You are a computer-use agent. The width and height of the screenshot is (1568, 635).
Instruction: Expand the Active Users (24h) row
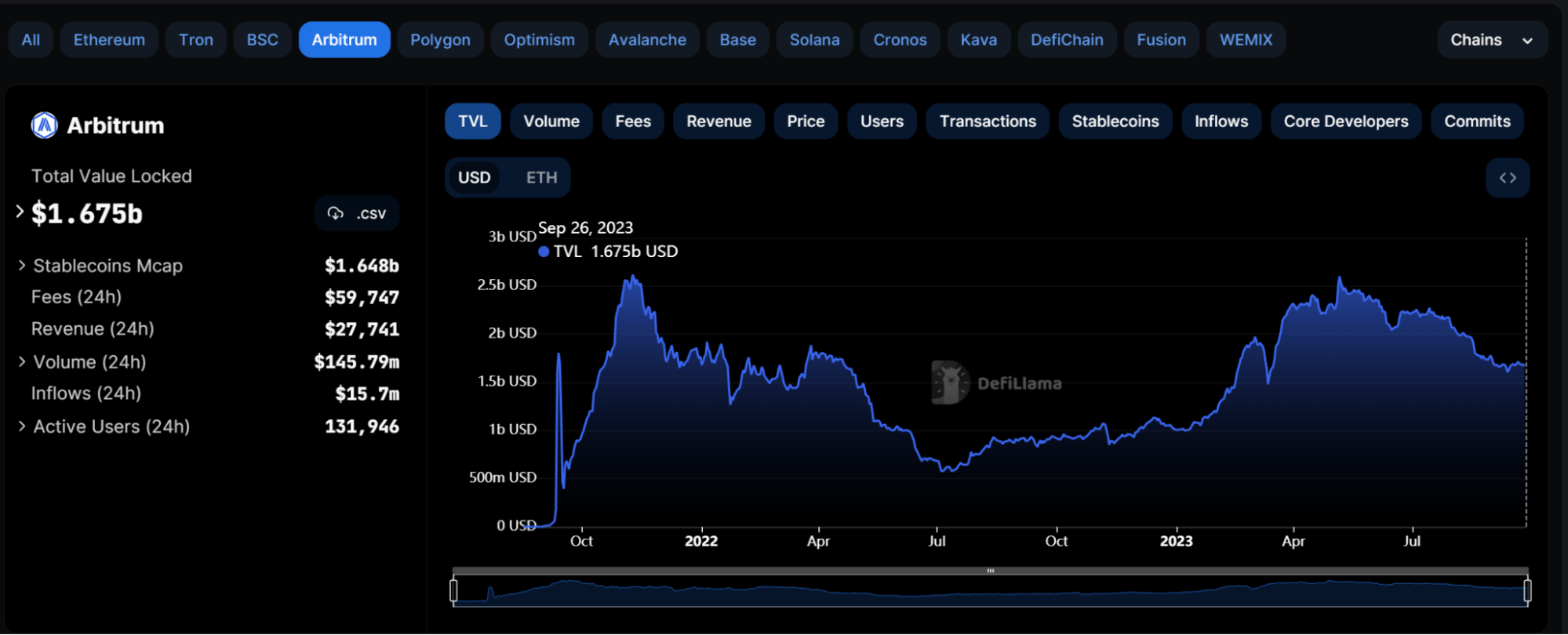coord(22,426)
